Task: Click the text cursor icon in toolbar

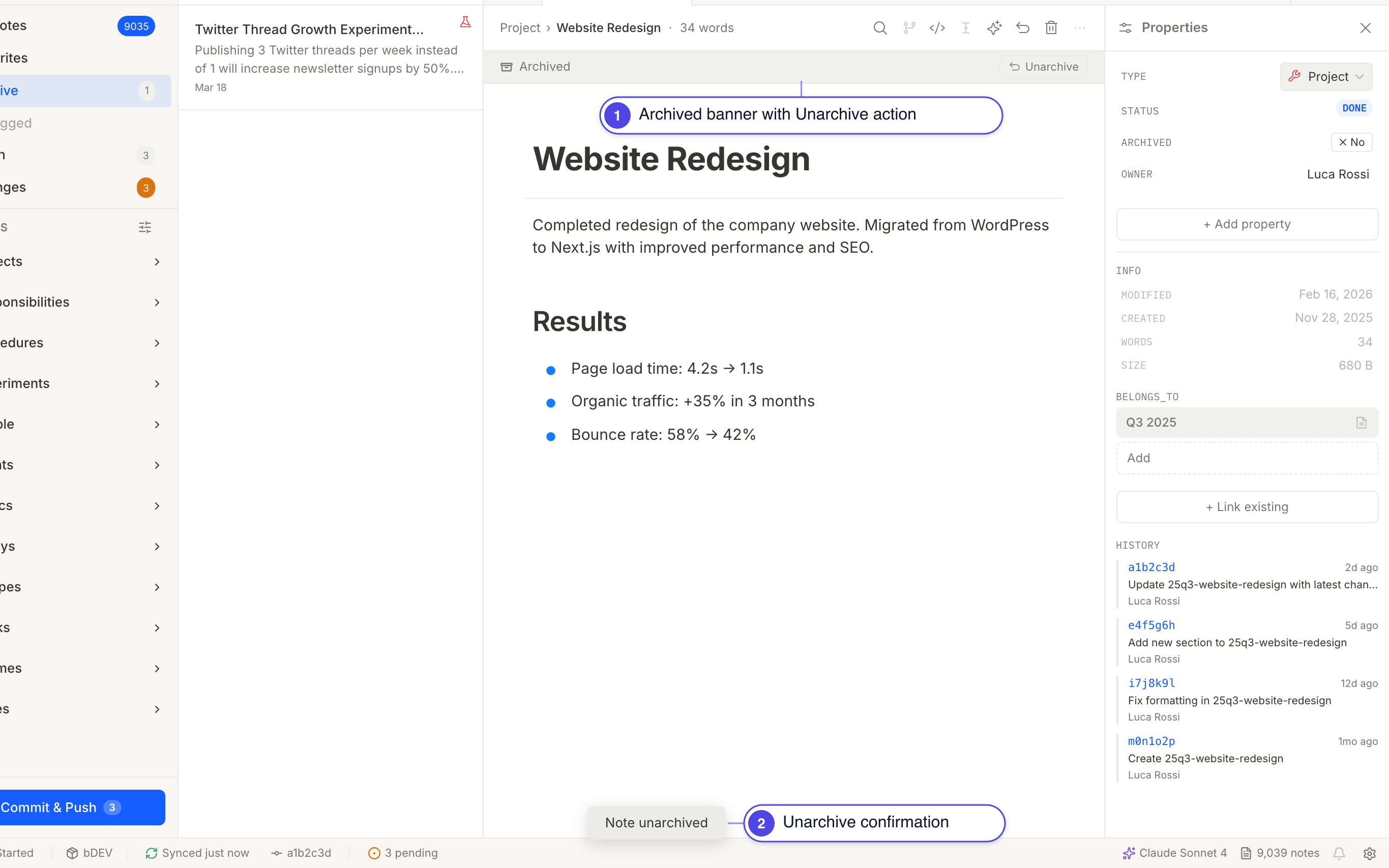Action: click(x=966, y=27)
